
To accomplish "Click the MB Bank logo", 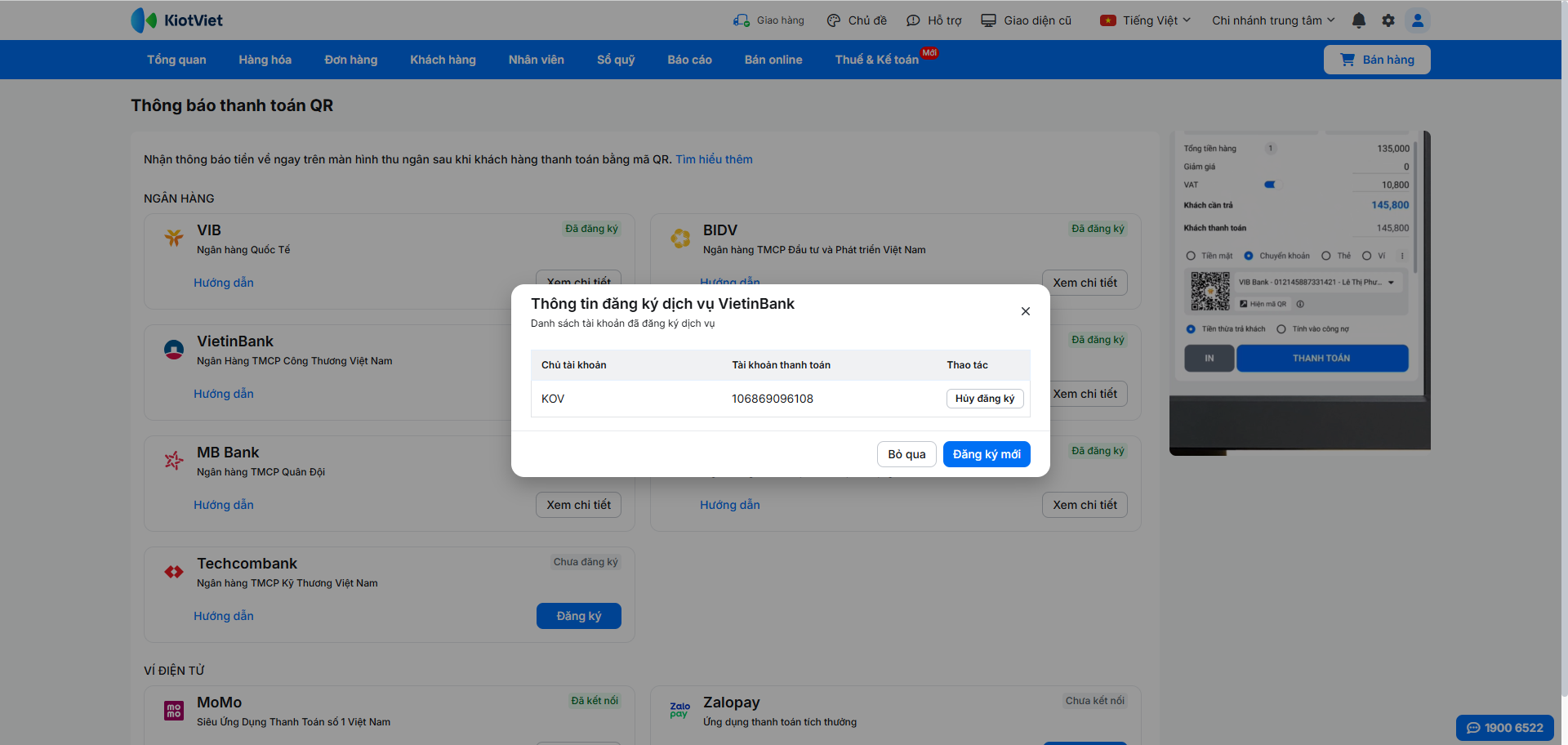I will [174, 461].
